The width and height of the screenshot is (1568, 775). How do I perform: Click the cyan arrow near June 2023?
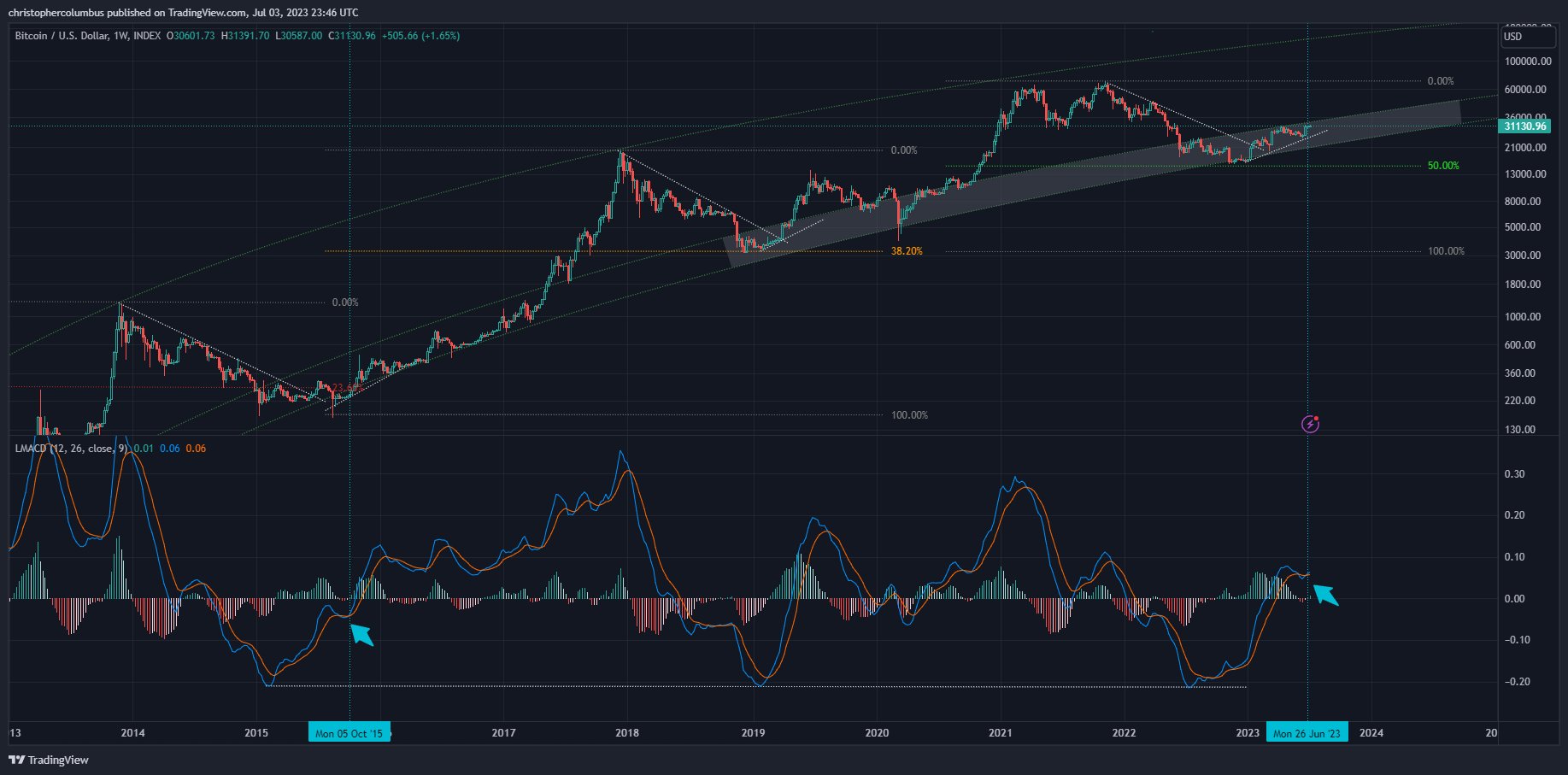point(1325,593)
